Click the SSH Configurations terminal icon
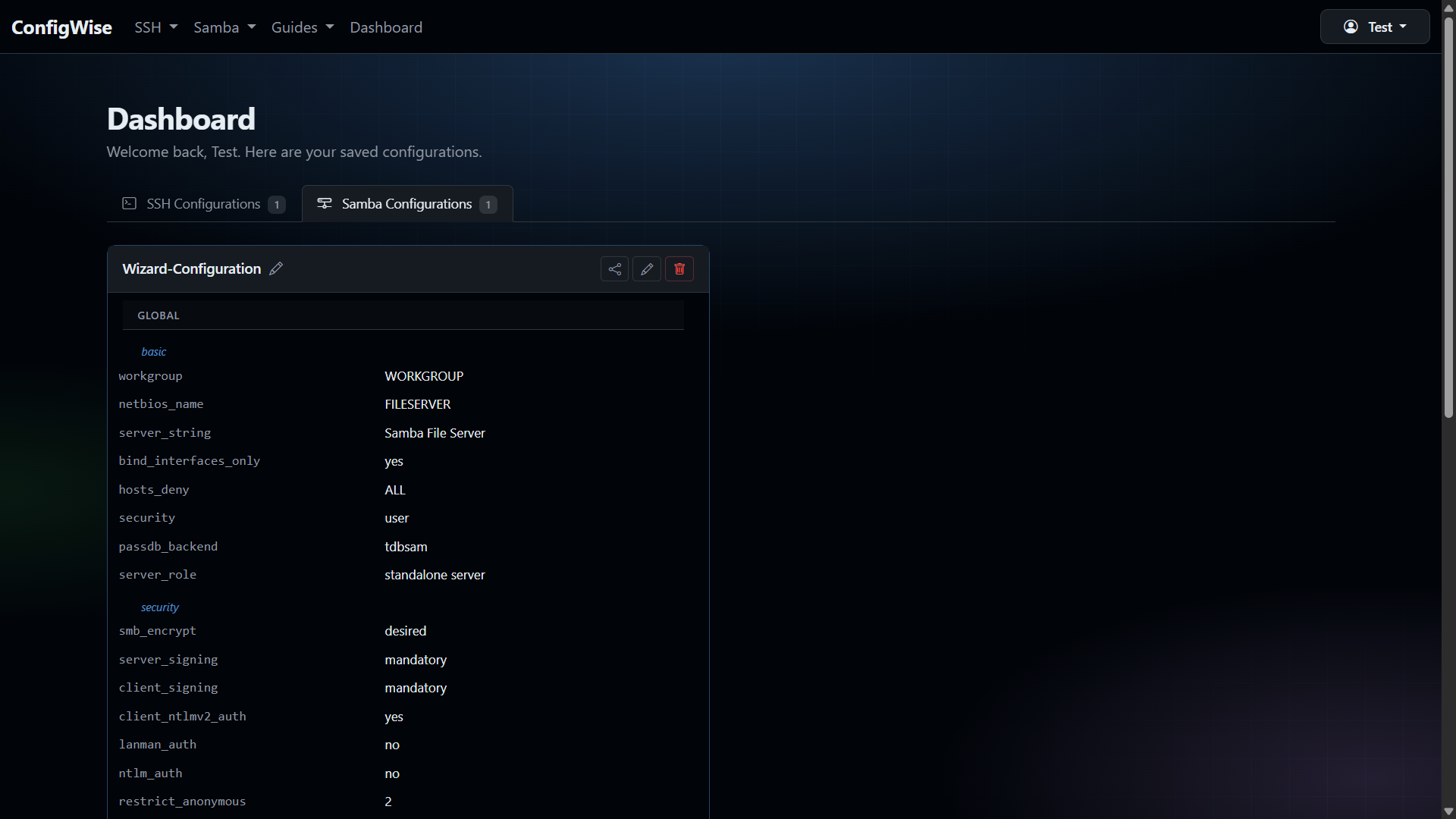Viewport: 1456px width, 819px height. (130, 203)
